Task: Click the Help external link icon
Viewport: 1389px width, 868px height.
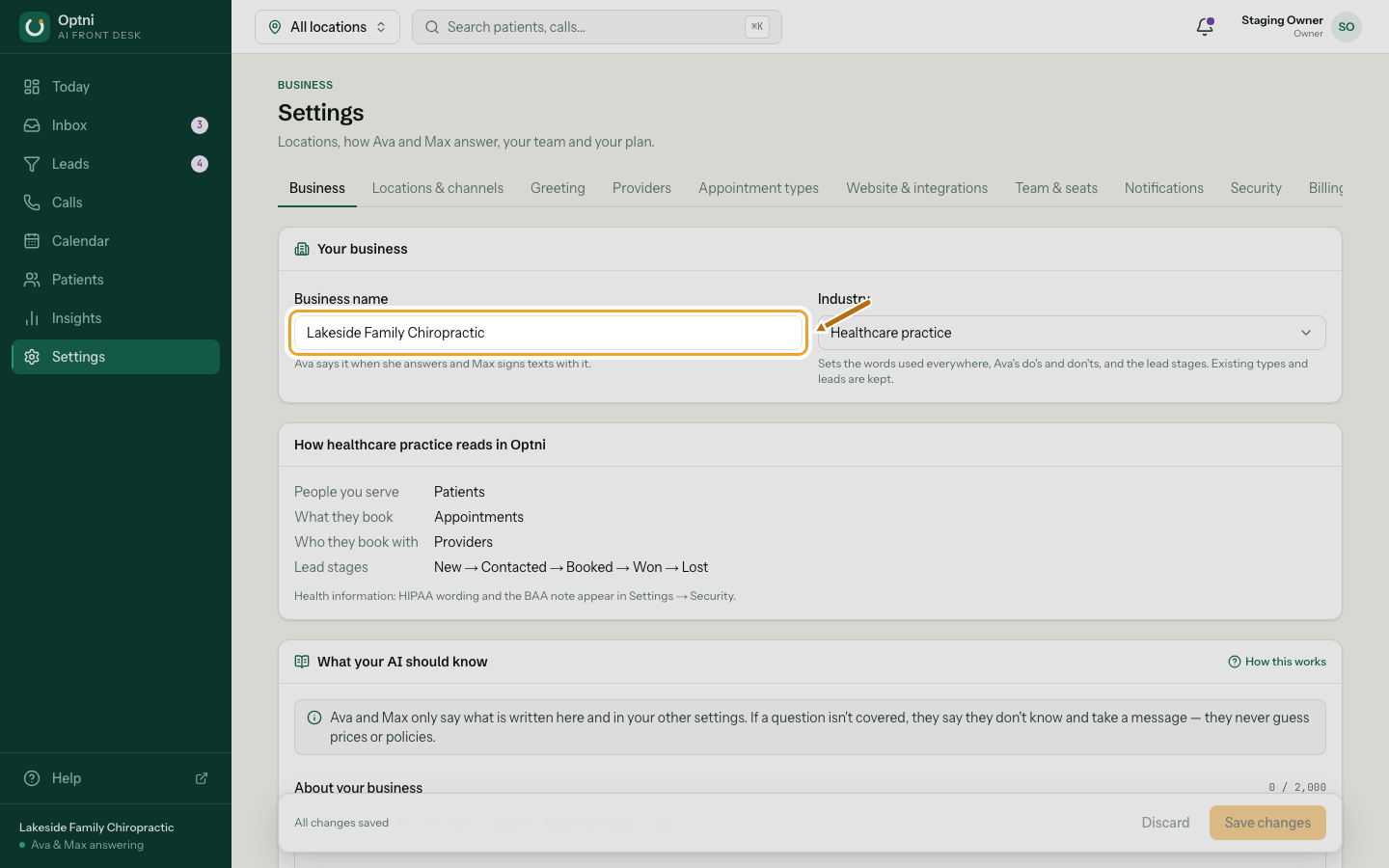Action: pos(202,778)
